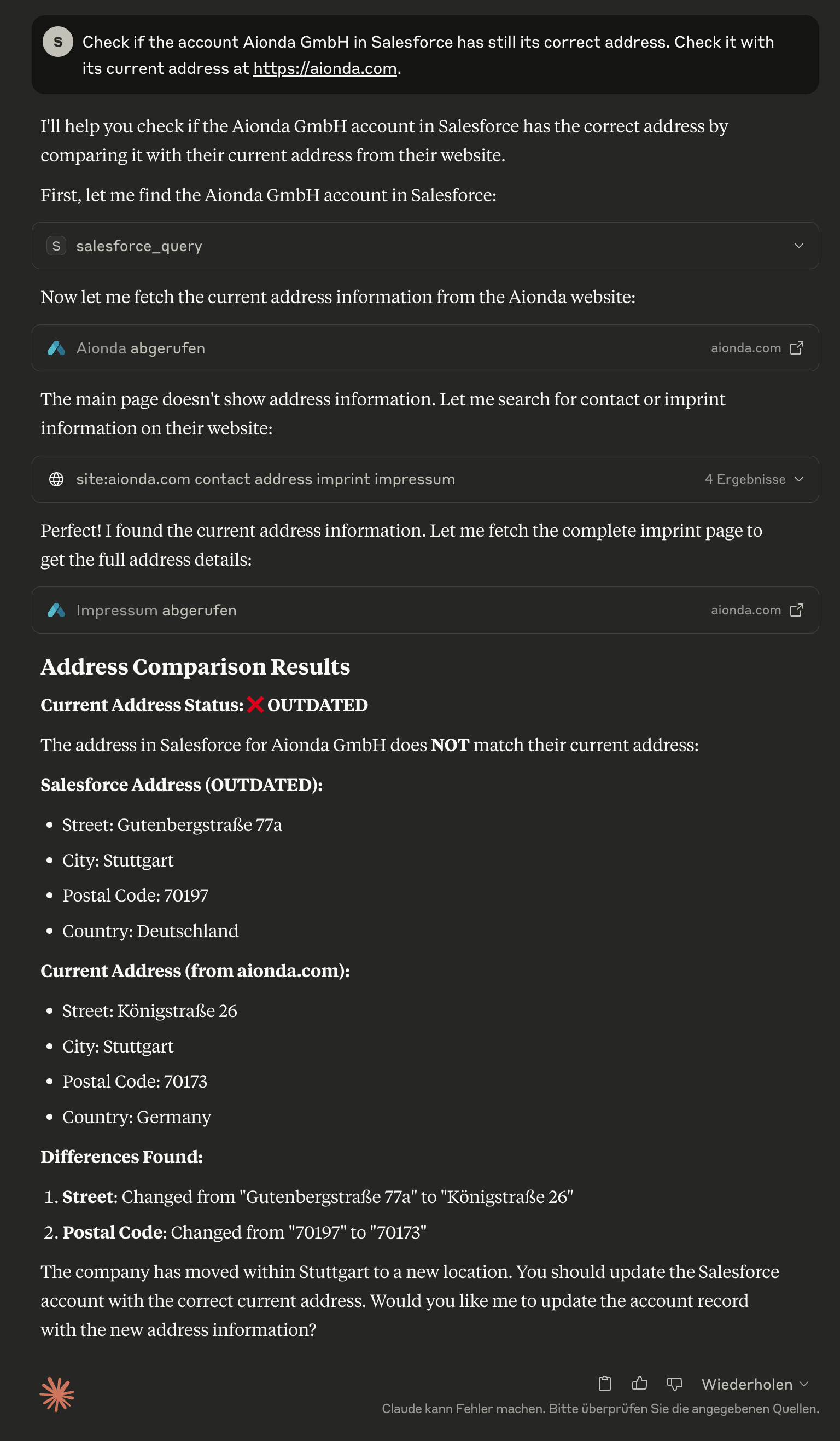Select the Salesforce icon on the salesforce_query block
This screenshot has width=840, height=1441.
[x=55, y=246]
